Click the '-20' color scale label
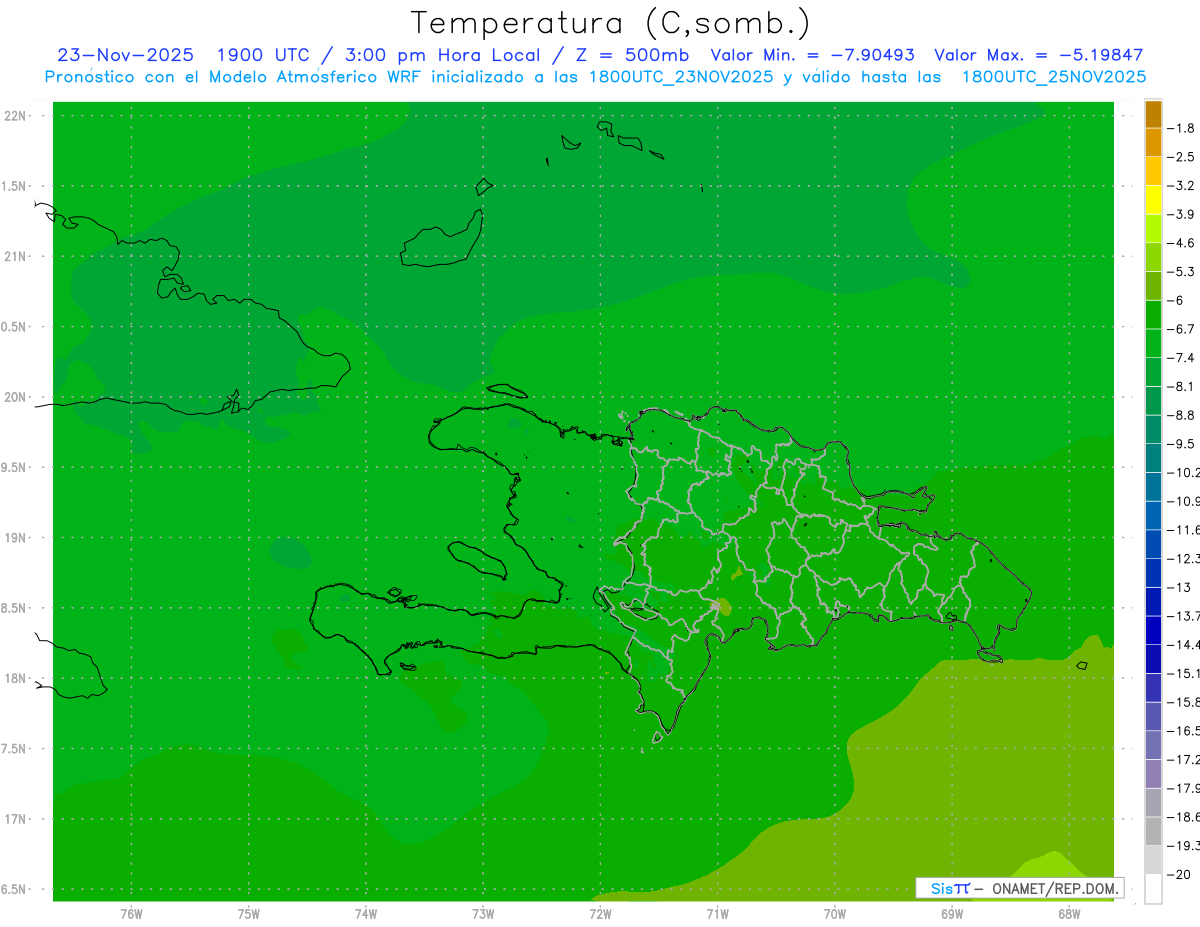 pos(1178,875)
